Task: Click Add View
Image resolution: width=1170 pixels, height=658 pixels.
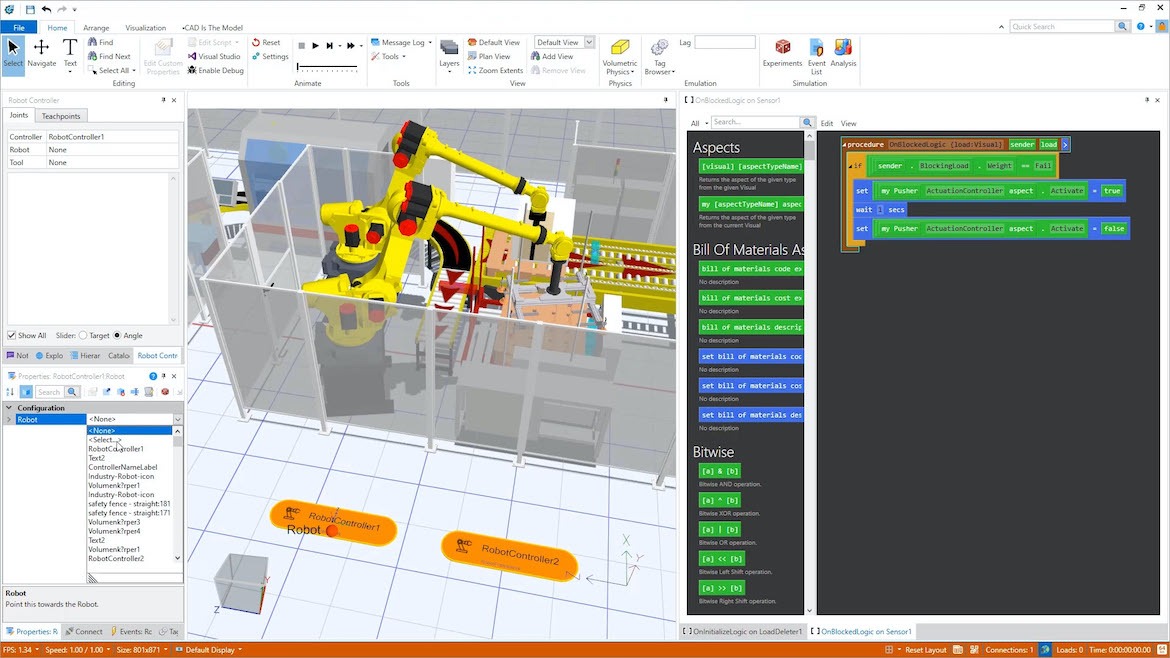Action: pos(551,56)
